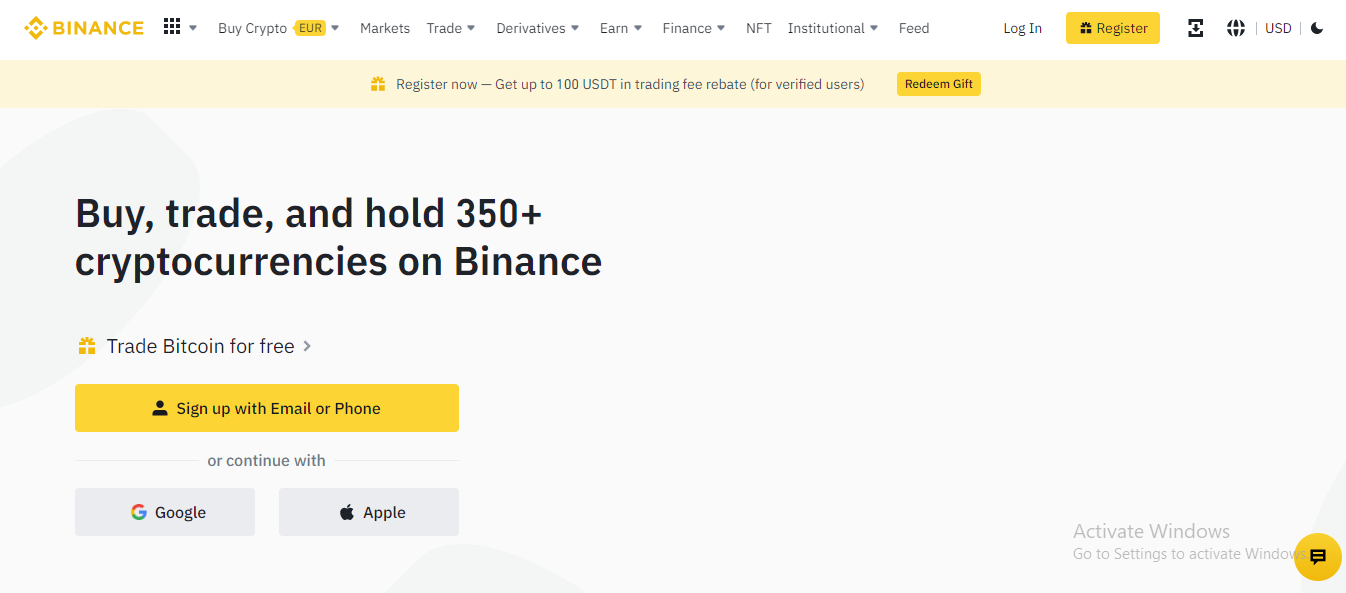
Task: Expand the Buy Crypto EUR dropdown
Action: coord(279,28)
